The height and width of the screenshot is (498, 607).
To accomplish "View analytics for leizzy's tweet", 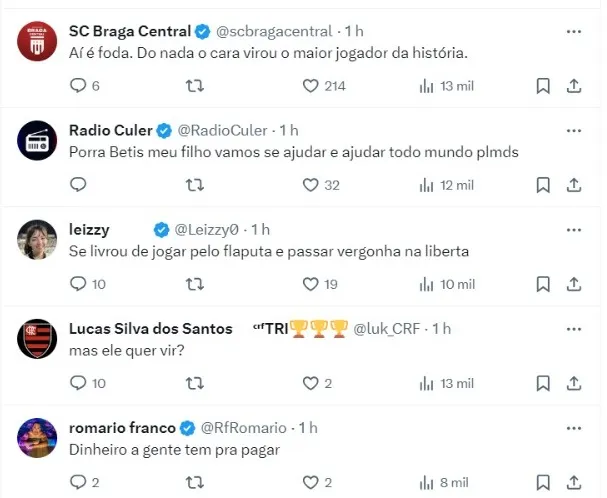I will [x=426, y=284].
